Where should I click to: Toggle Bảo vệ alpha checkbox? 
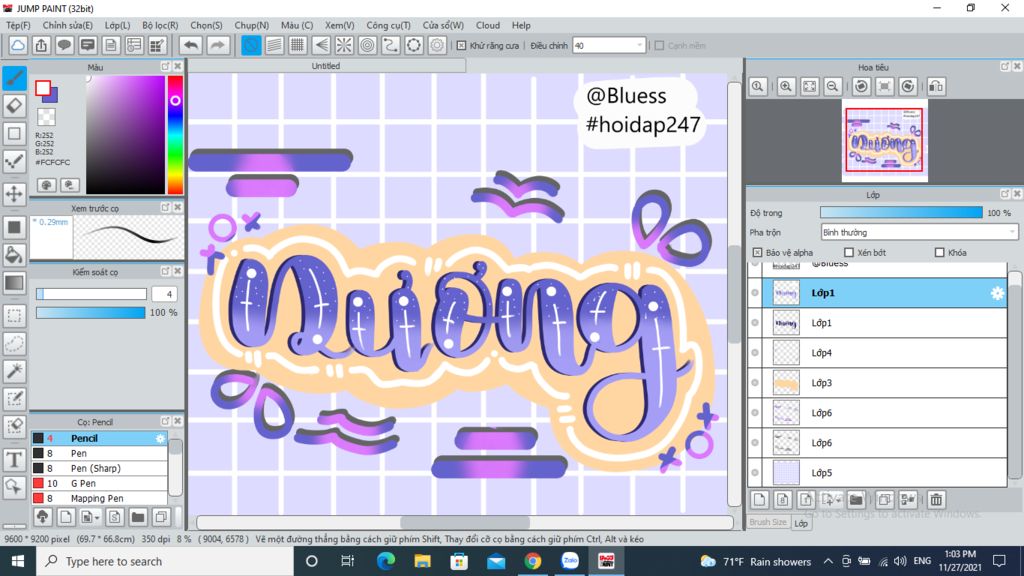[x=757, y=252]
